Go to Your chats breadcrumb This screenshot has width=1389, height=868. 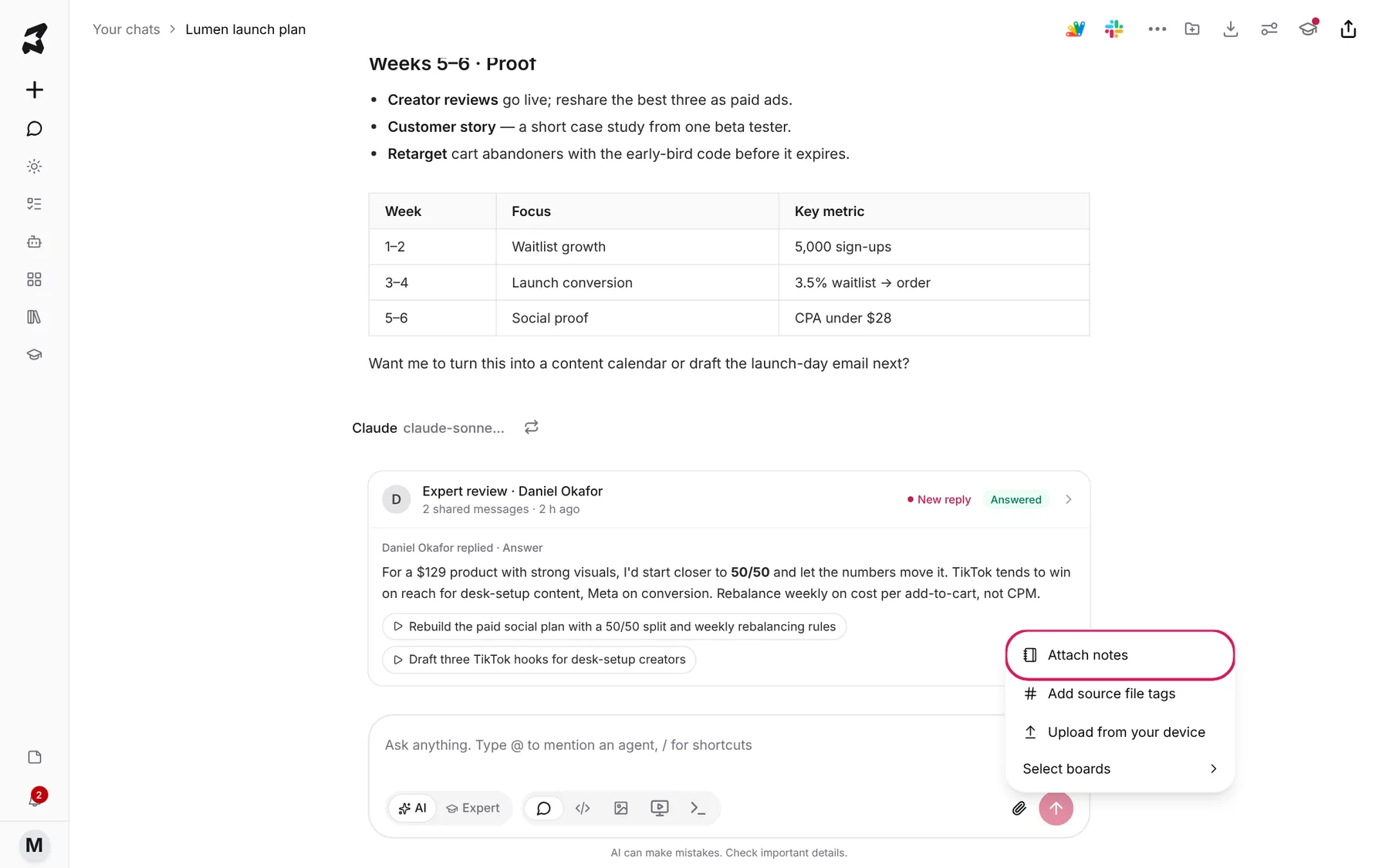point(127,29)
